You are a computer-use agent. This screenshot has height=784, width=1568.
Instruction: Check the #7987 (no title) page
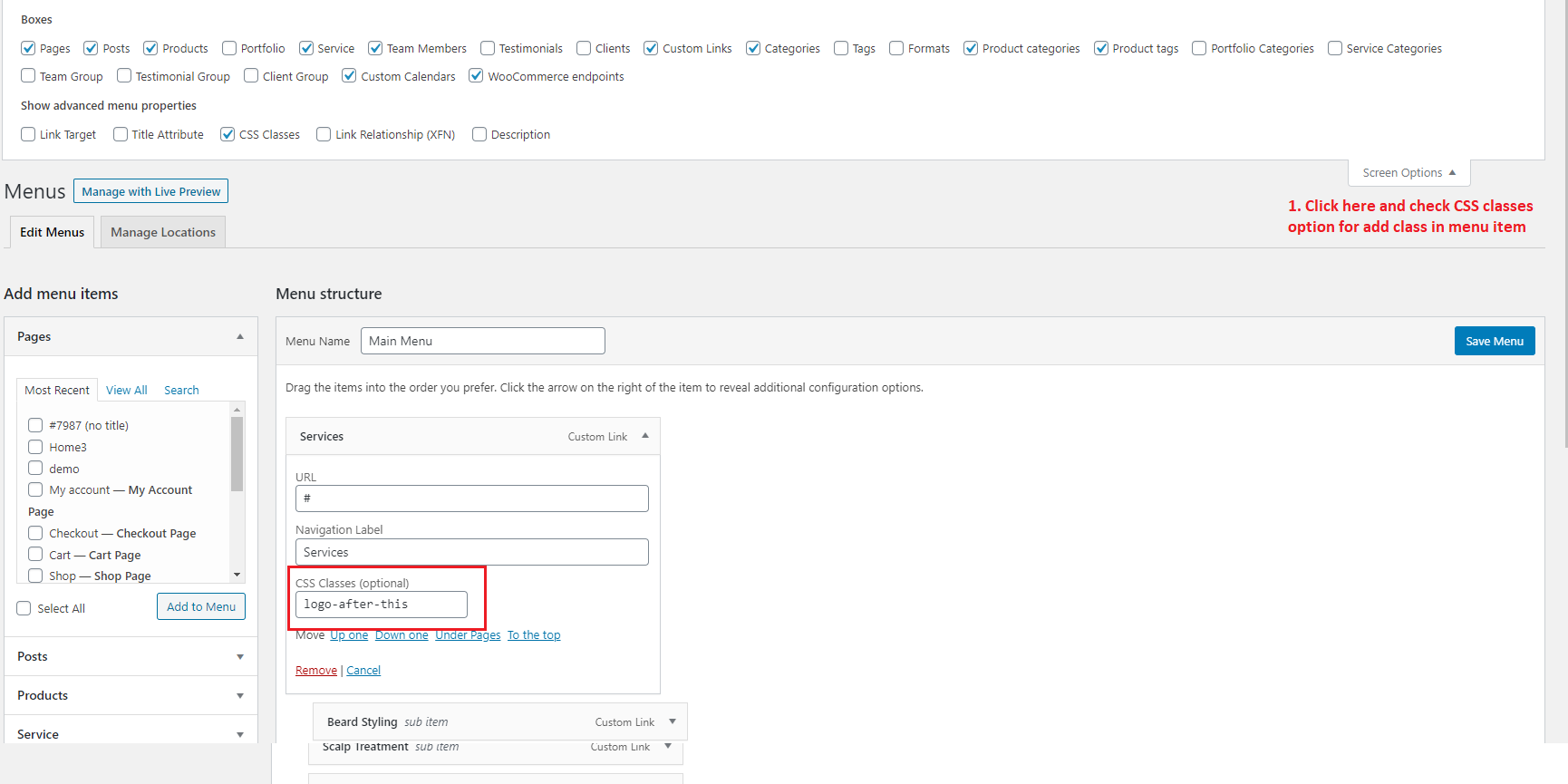[35, 425]
